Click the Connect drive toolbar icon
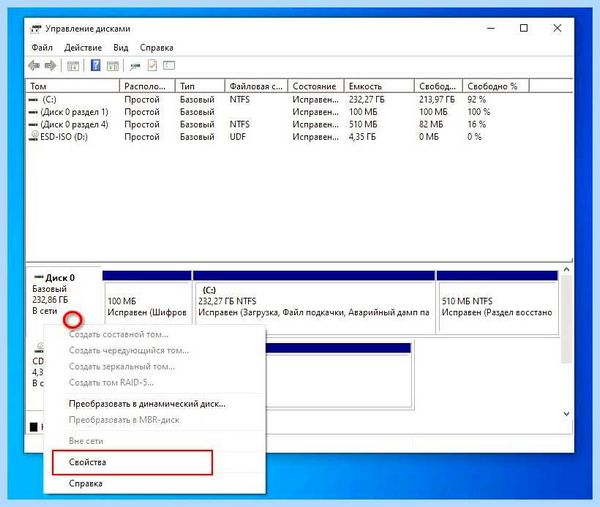 tap(135, 66)
